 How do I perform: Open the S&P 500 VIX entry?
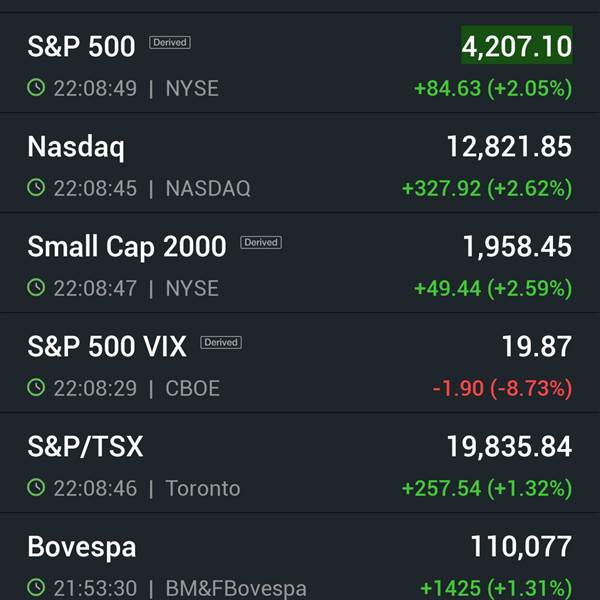point(300,363)
